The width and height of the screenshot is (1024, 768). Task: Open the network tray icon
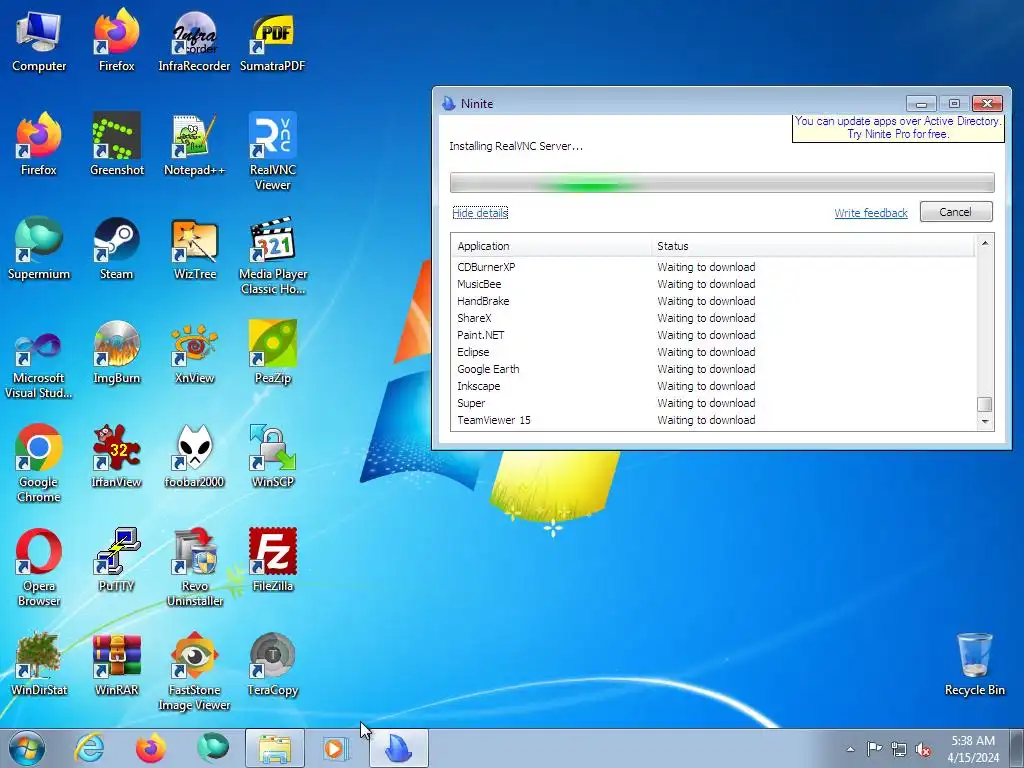click(899, 749)
